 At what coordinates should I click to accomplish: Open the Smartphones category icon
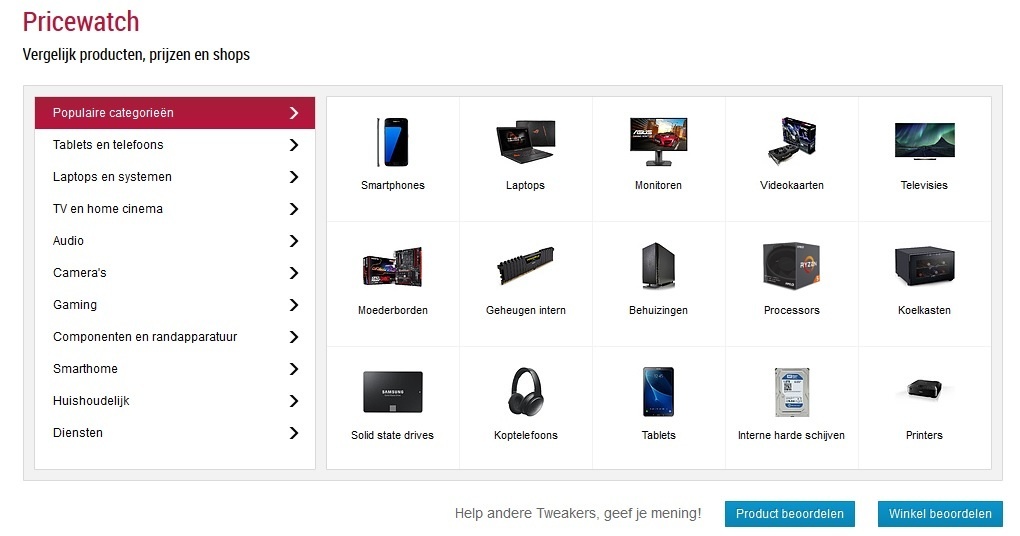[x=392, y=142]
